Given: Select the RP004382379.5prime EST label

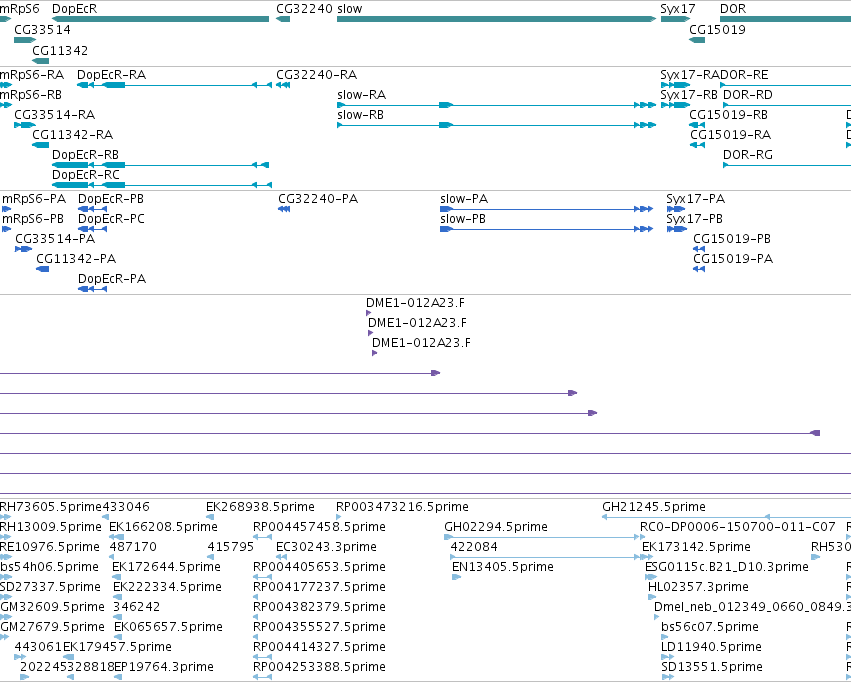Looking at the screenshot, I should point(319,607).
